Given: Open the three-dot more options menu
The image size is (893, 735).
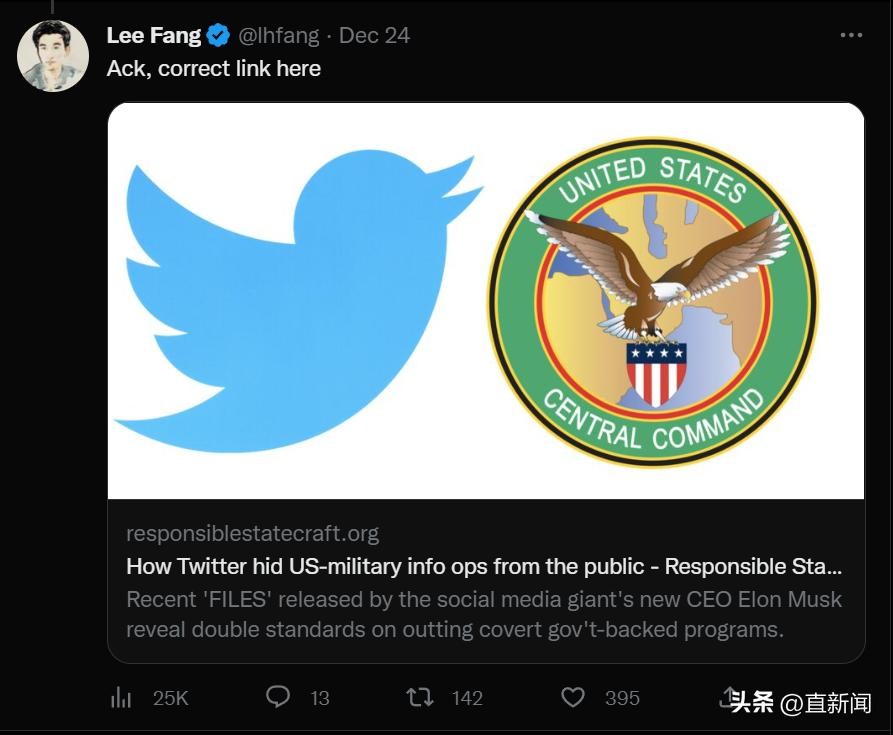Looking at the screenshot, I should coord(851,35).
